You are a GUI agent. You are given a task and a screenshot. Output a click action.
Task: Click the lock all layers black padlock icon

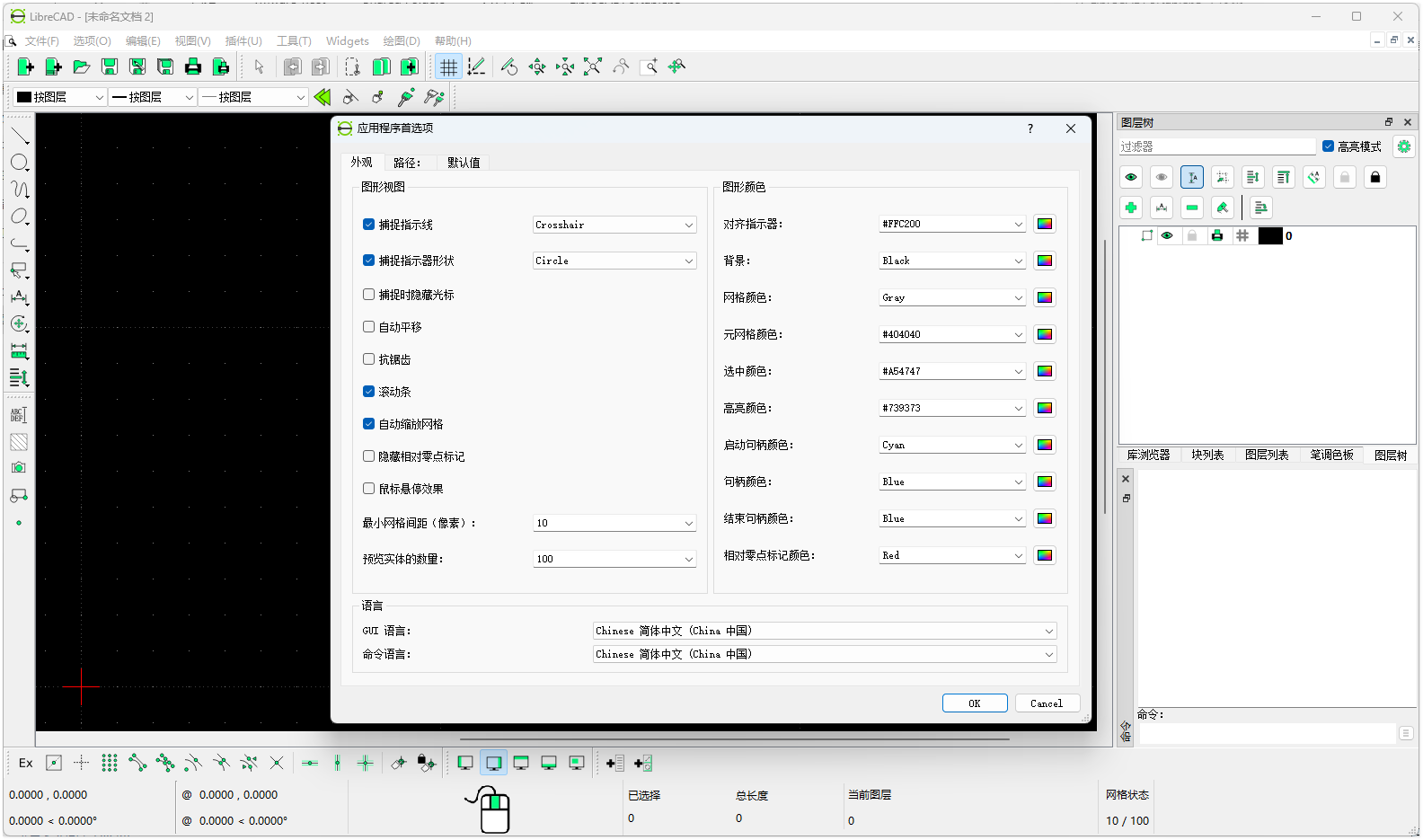[1375, 177]
